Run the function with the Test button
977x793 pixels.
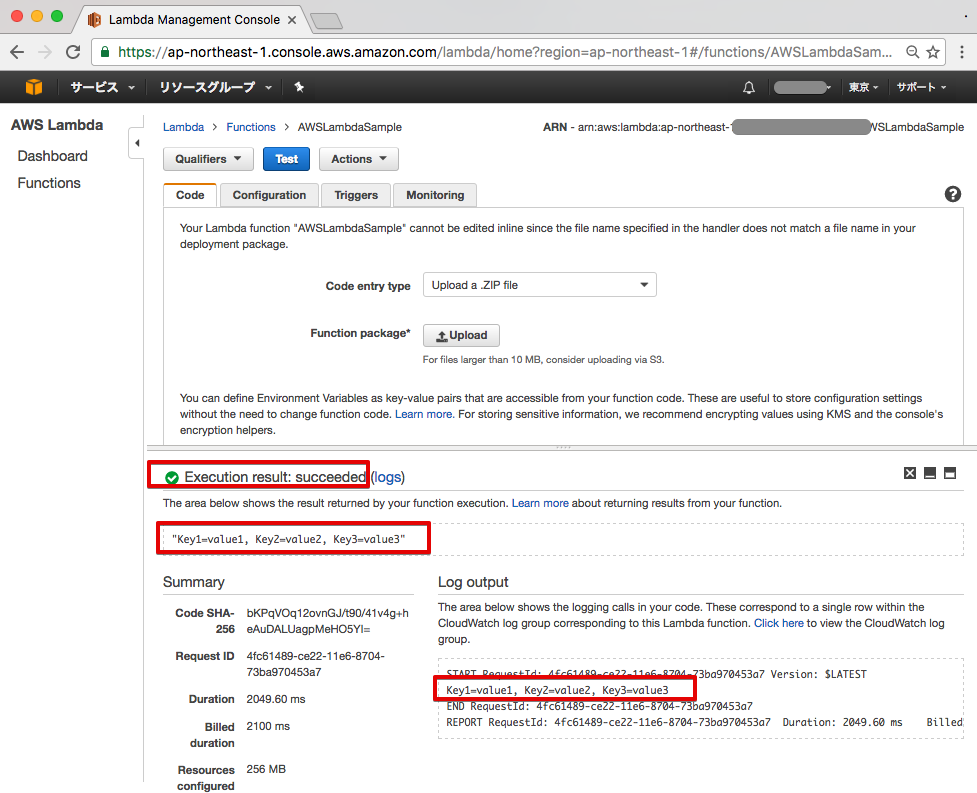point(286,158)
